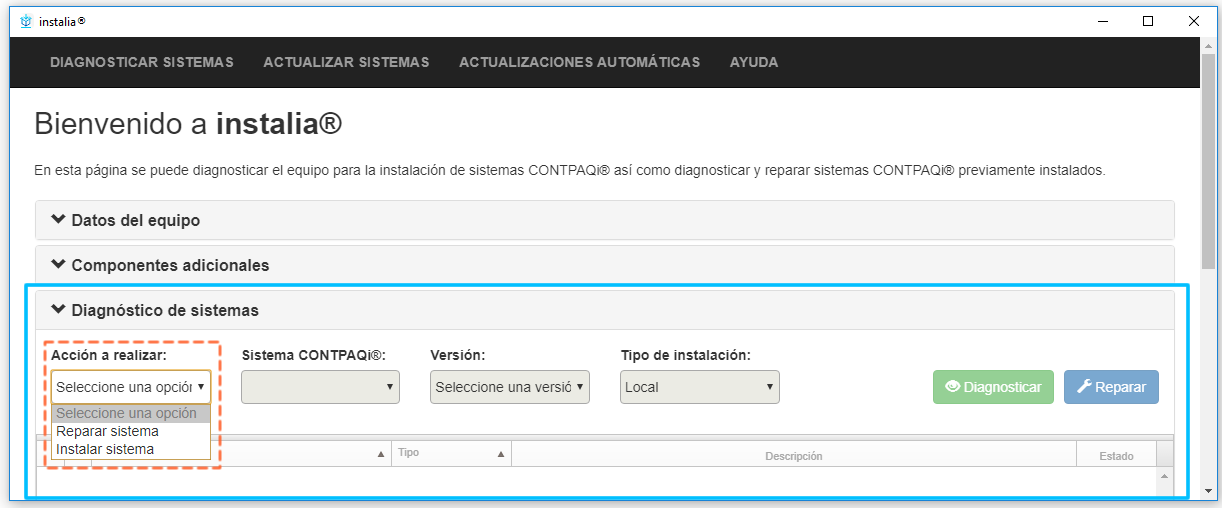Click the instalia app icon in title bar
This screenshot has width=1222, height=508.
[26, 21]
